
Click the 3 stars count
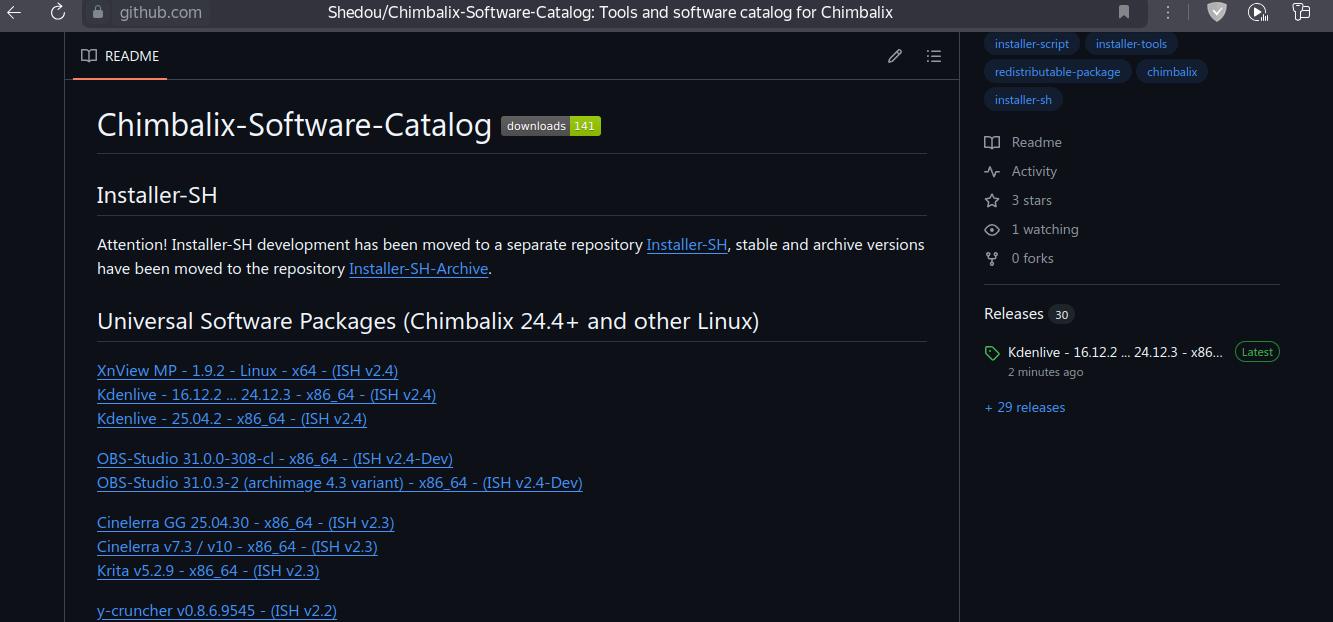1031,200
